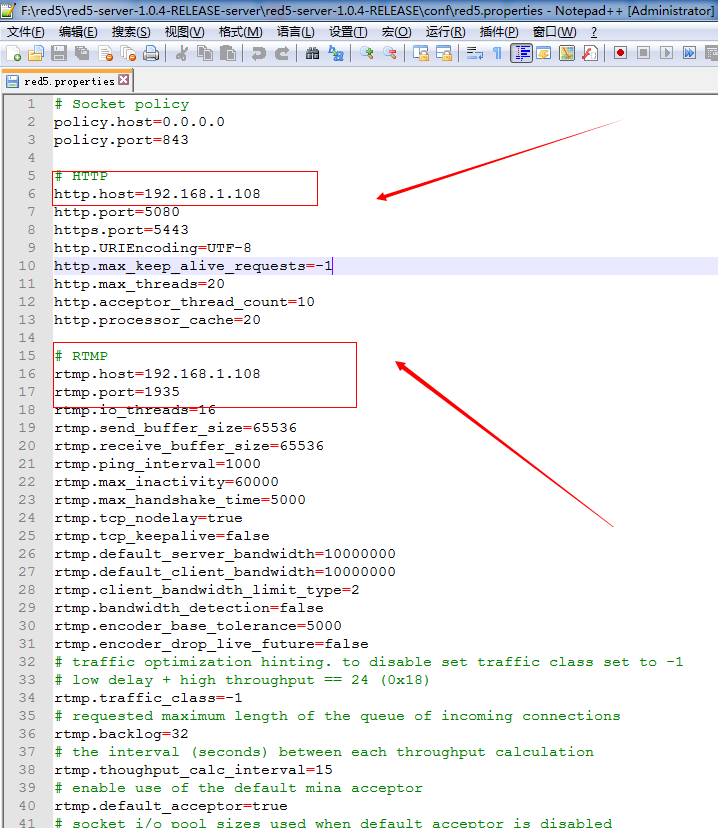Click the Zoom In magnifier icon
718x828 pixels.
tap(366, 53)
